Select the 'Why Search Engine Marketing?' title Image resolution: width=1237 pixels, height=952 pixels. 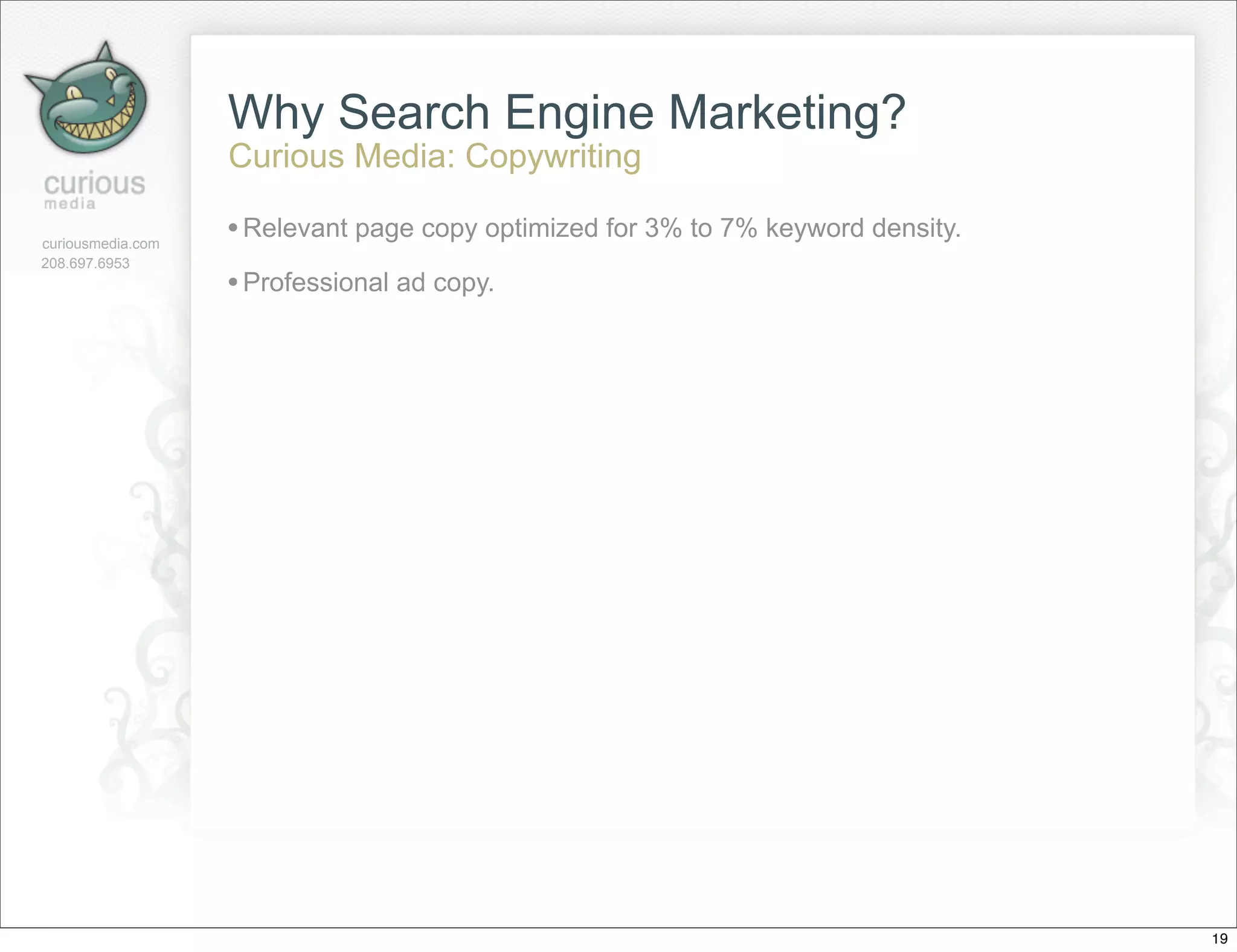coord(567,112)
